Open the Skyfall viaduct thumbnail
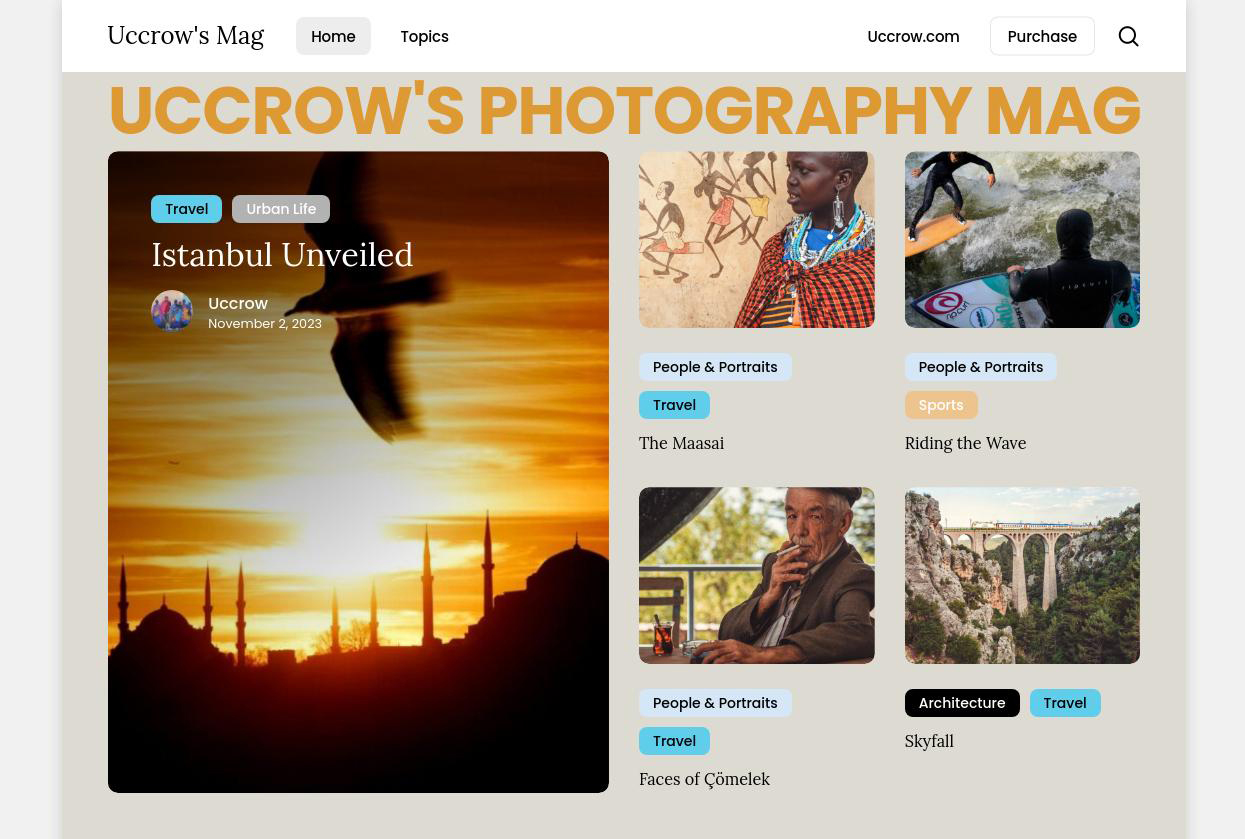The height and width of the screenshot is (839, 1245). pyautogui.click(x=1022, y=576)
